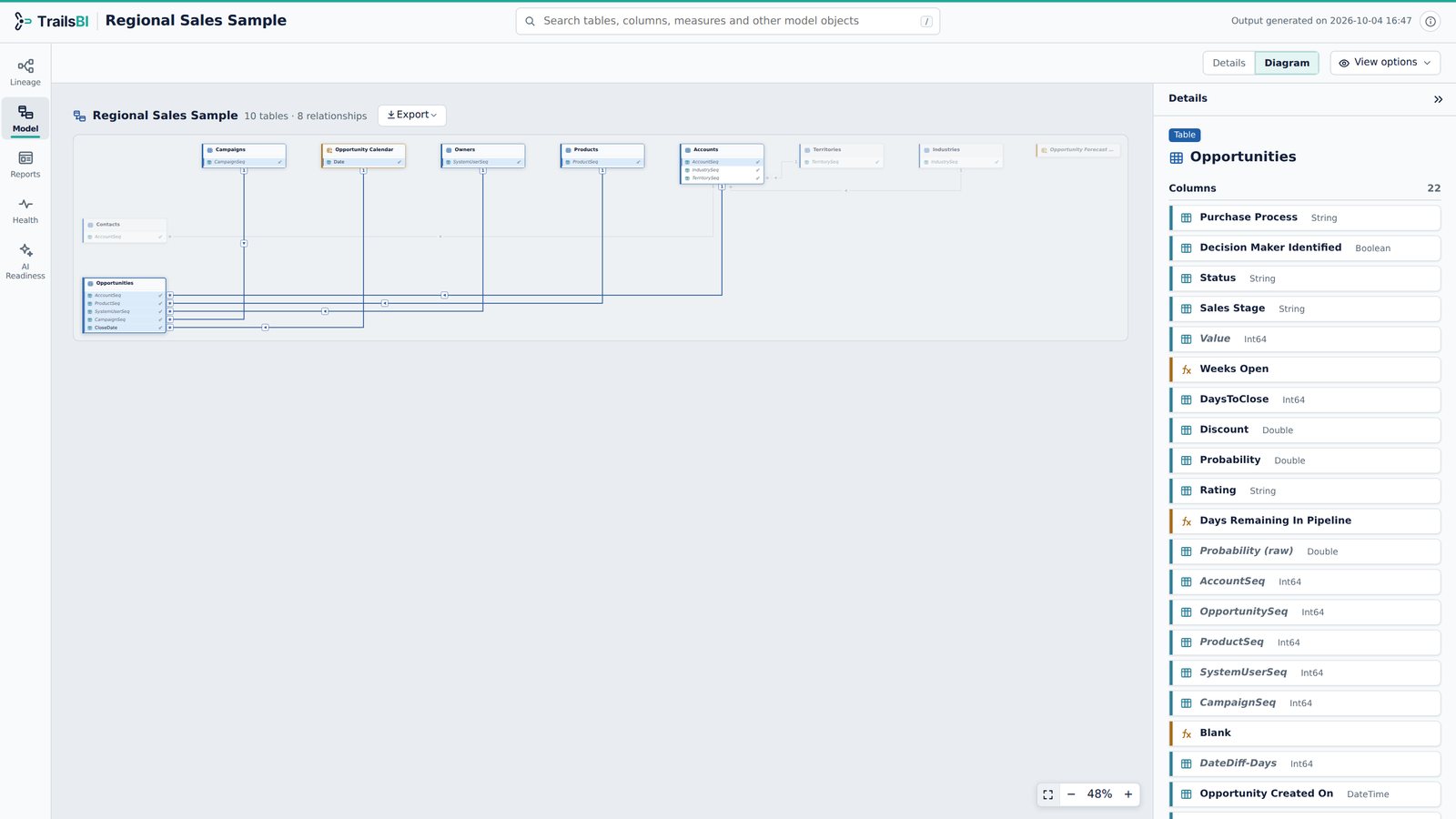Switch to the Diagram tab
This screenshot has height=819, width=1456.
[1287, 63]
